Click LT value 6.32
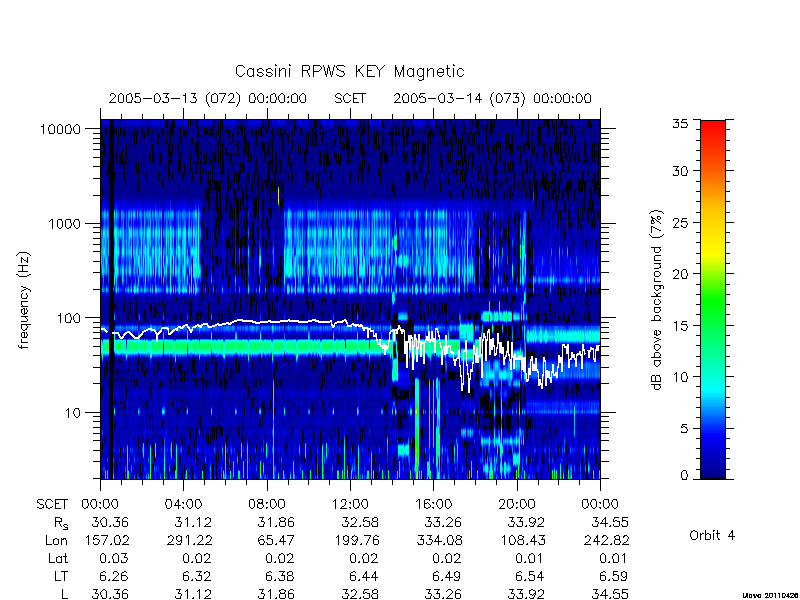Image resolution: width=800 pixels, height=600 pixels. pyautogui.click(x=199, y=576)
